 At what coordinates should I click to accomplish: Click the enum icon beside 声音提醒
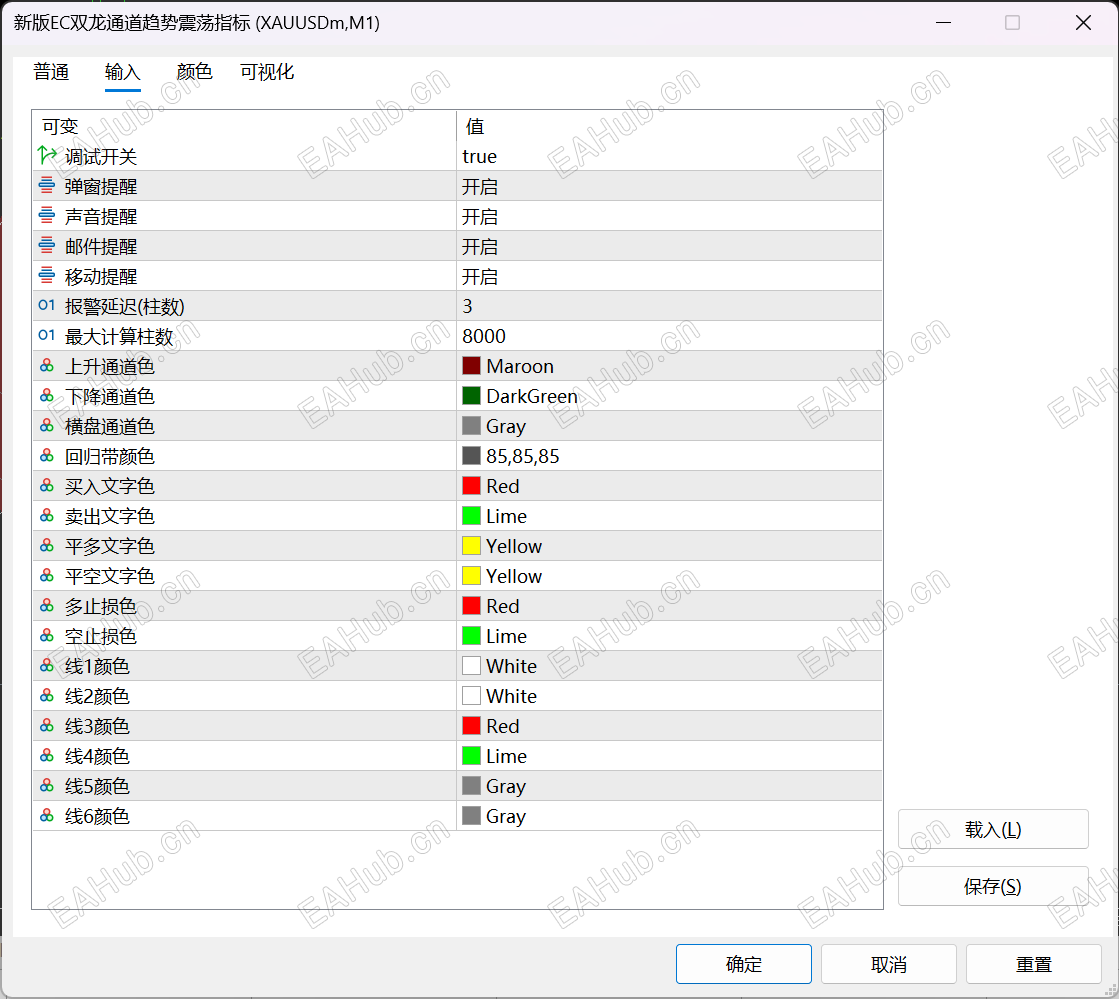[x=46, y=215]
